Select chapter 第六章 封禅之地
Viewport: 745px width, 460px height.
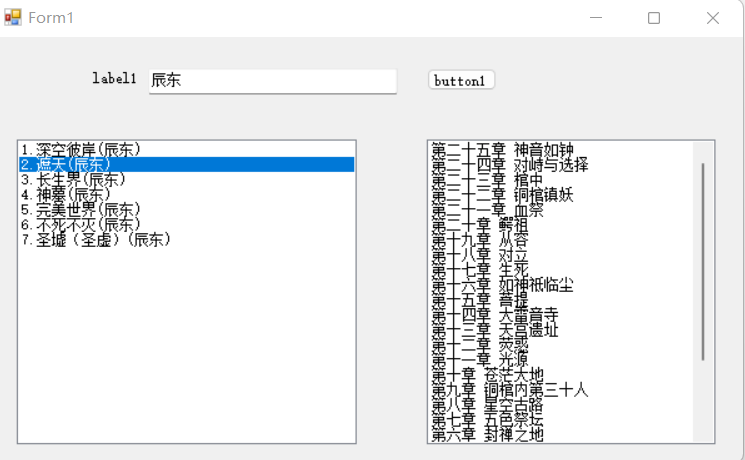(487, 435)
